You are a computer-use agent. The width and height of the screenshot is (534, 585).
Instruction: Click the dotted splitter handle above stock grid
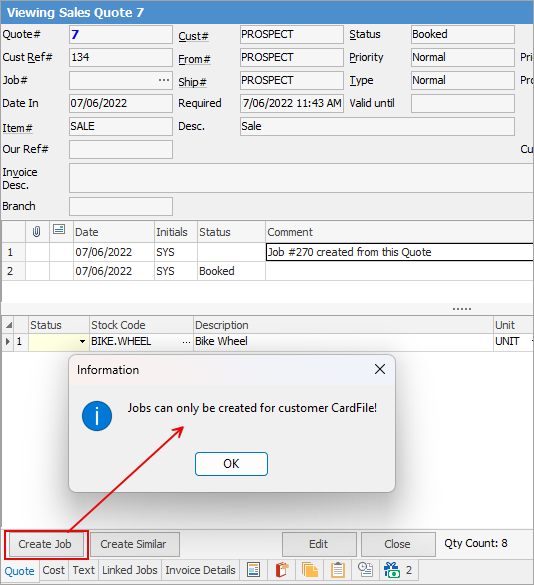[x=462, y=309]
